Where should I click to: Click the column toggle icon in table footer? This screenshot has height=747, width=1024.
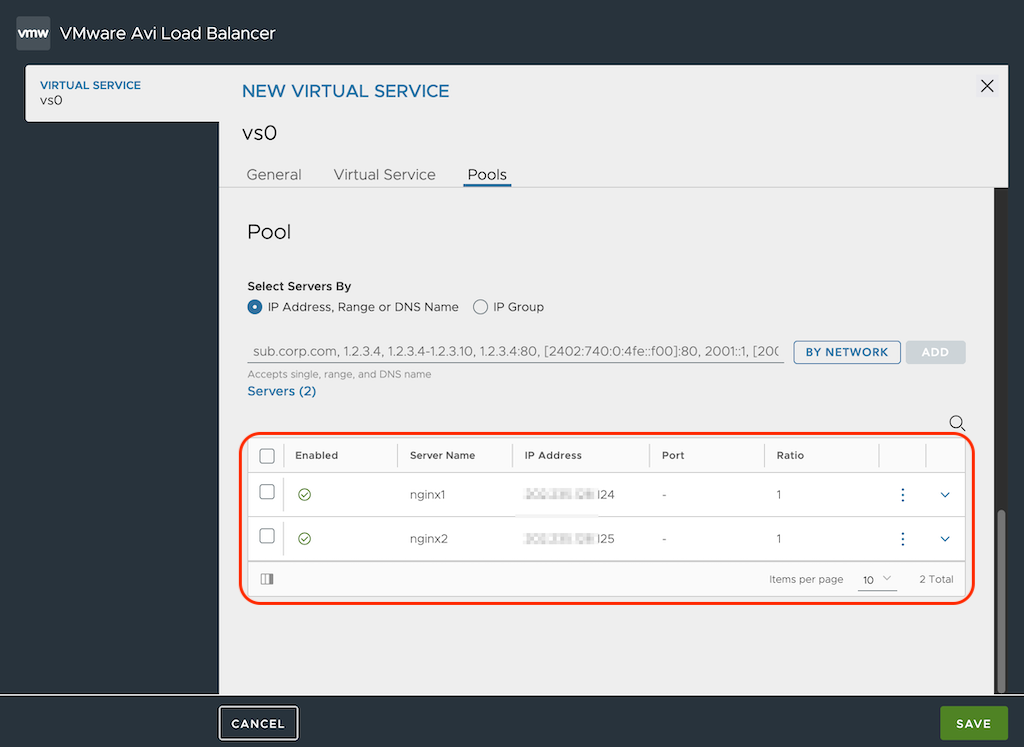tap(267, 579)
